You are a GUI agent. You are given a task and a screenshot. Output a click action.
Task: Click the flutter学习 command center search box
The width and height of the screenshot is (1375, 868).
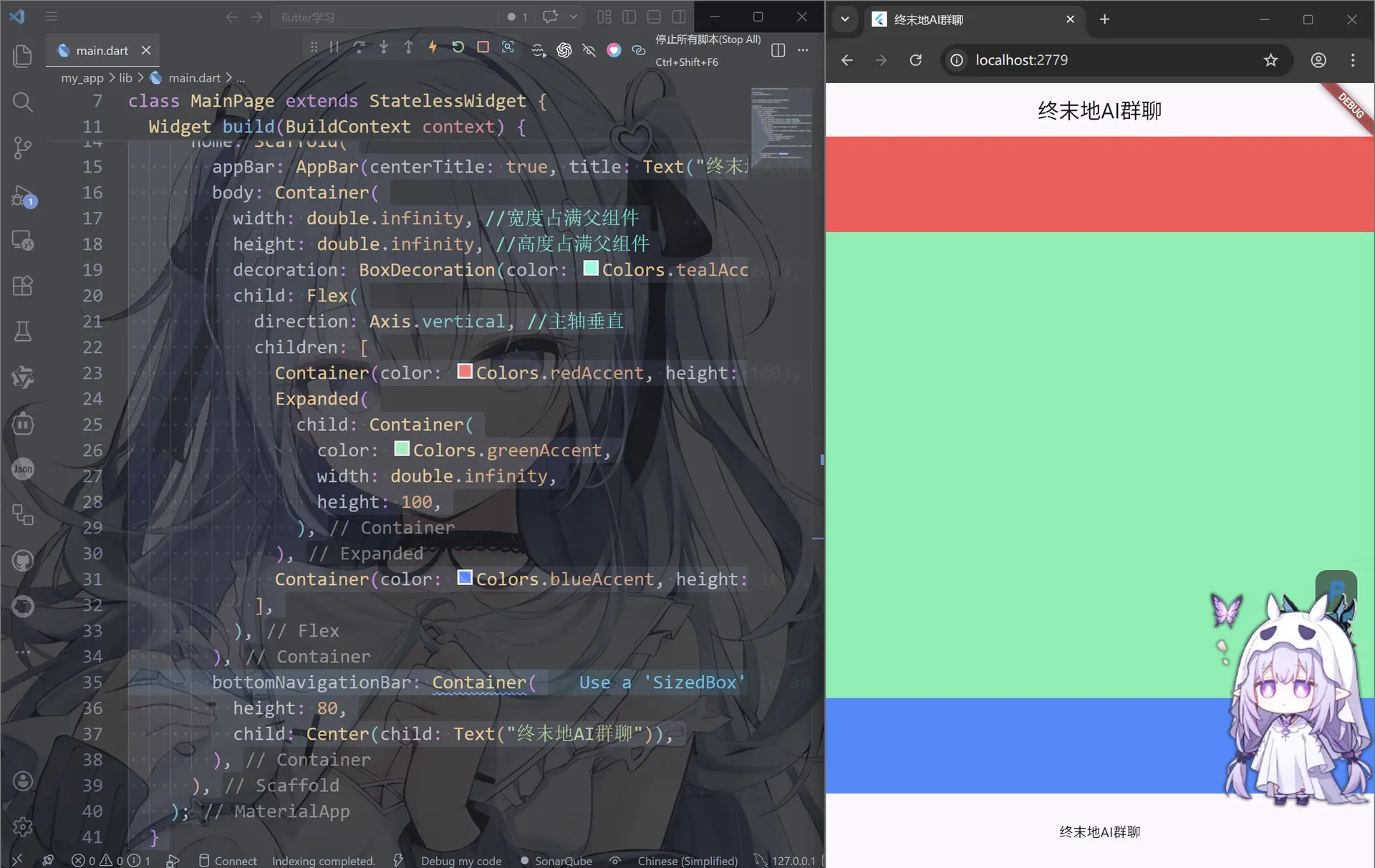385,16
